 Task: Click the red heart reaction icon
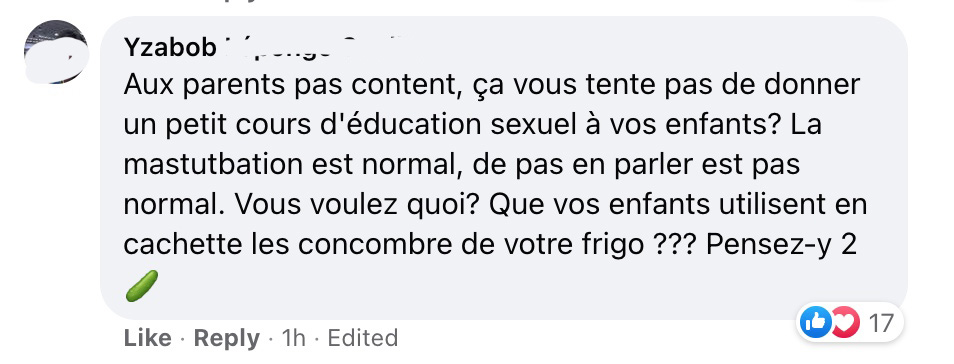coord(846,323)
